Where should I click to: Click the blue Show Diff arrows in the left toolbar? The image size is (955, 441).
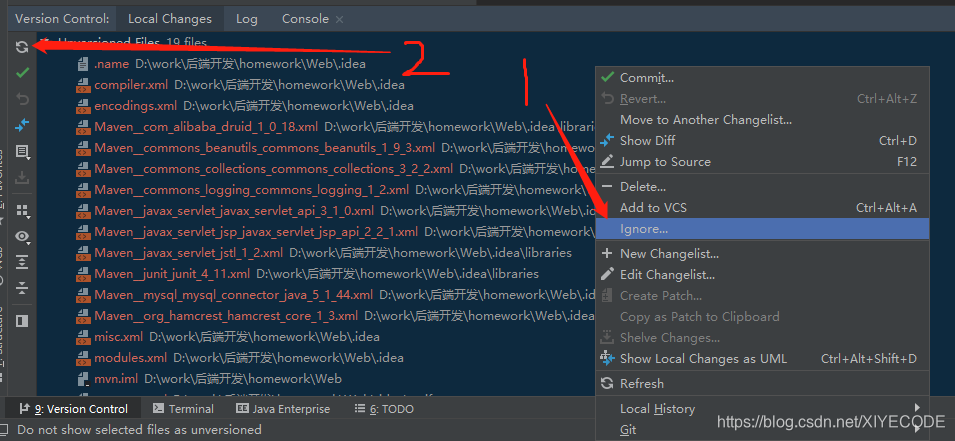point(23,125)
